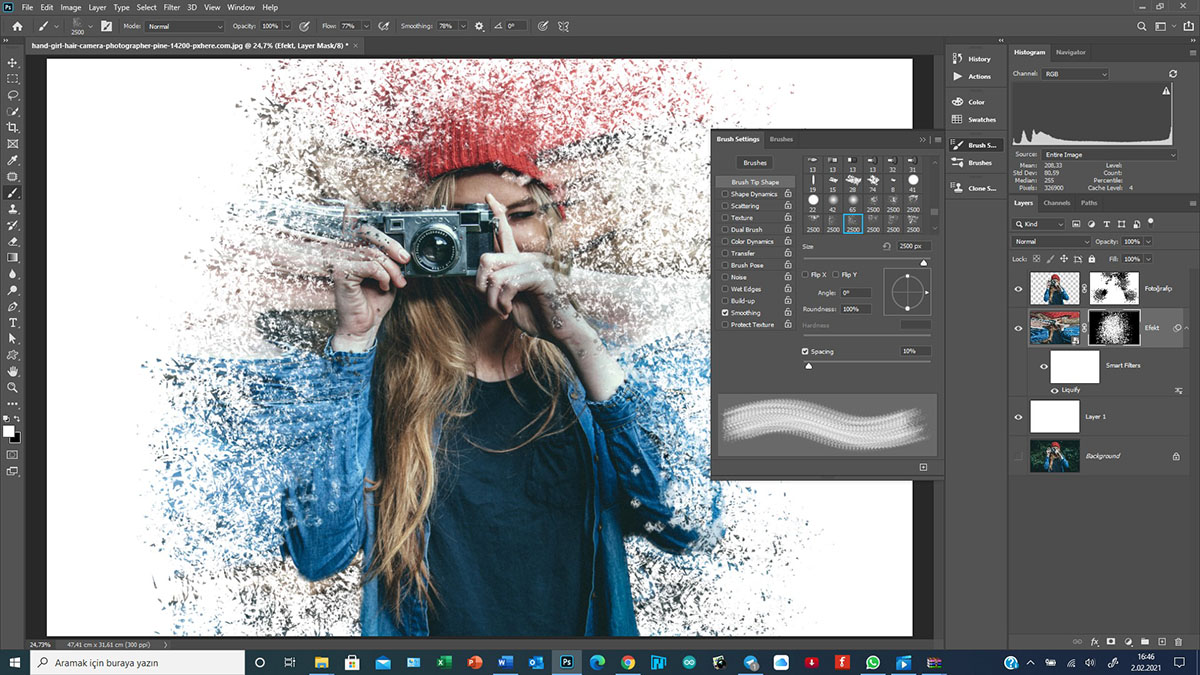
Task: Choose the Crop tool
Action: [13, 128]
